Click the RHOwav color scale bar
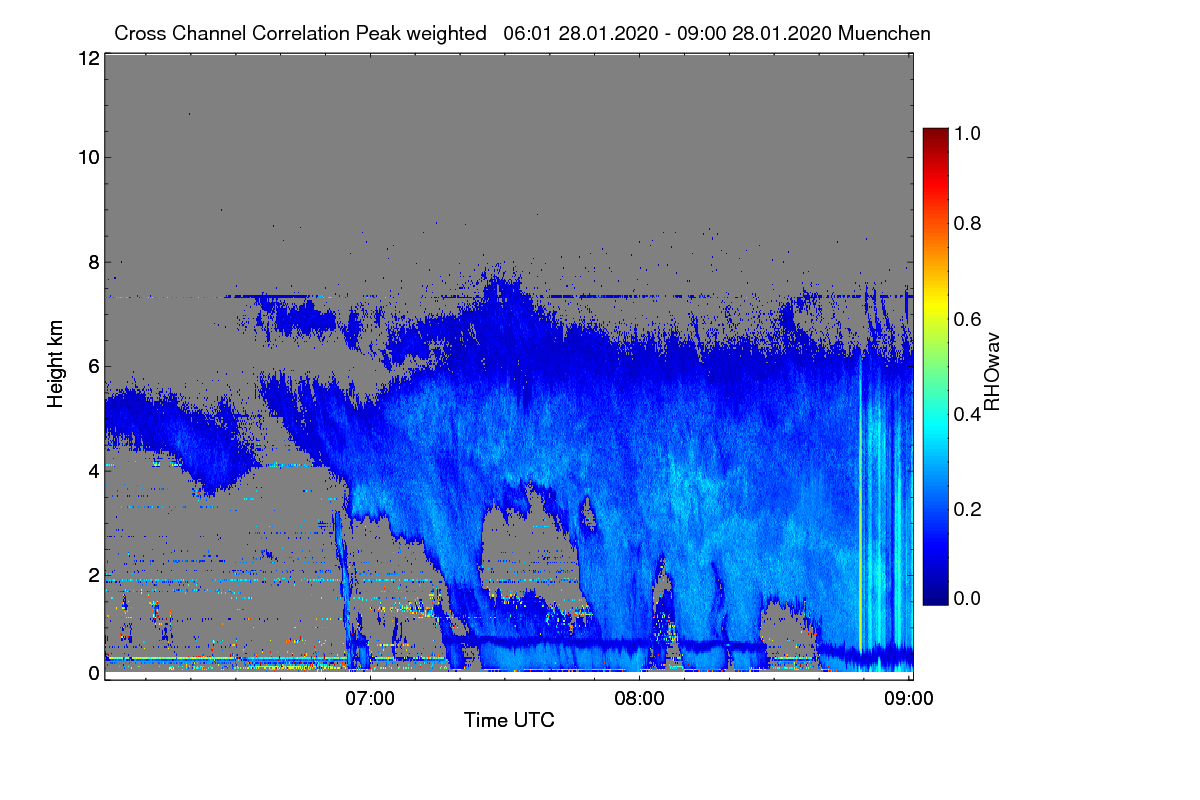This screenshot has height=800, width=1200. coord(935,366)
